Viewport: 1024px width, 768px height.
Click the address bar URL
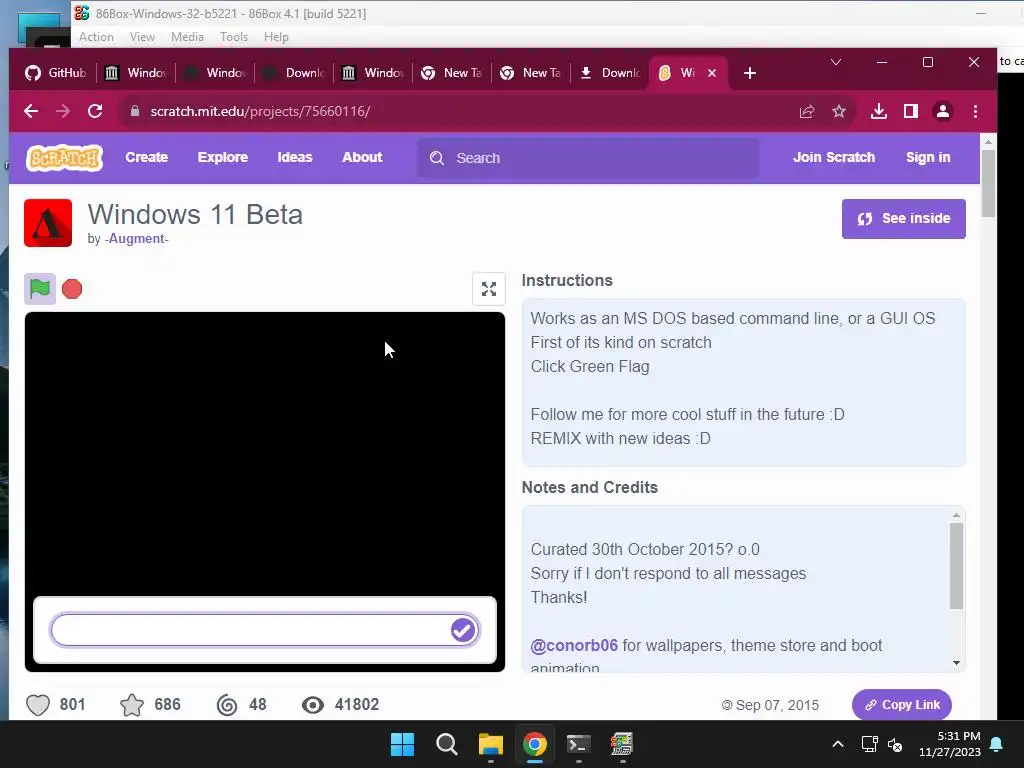(x=260, y=111)
